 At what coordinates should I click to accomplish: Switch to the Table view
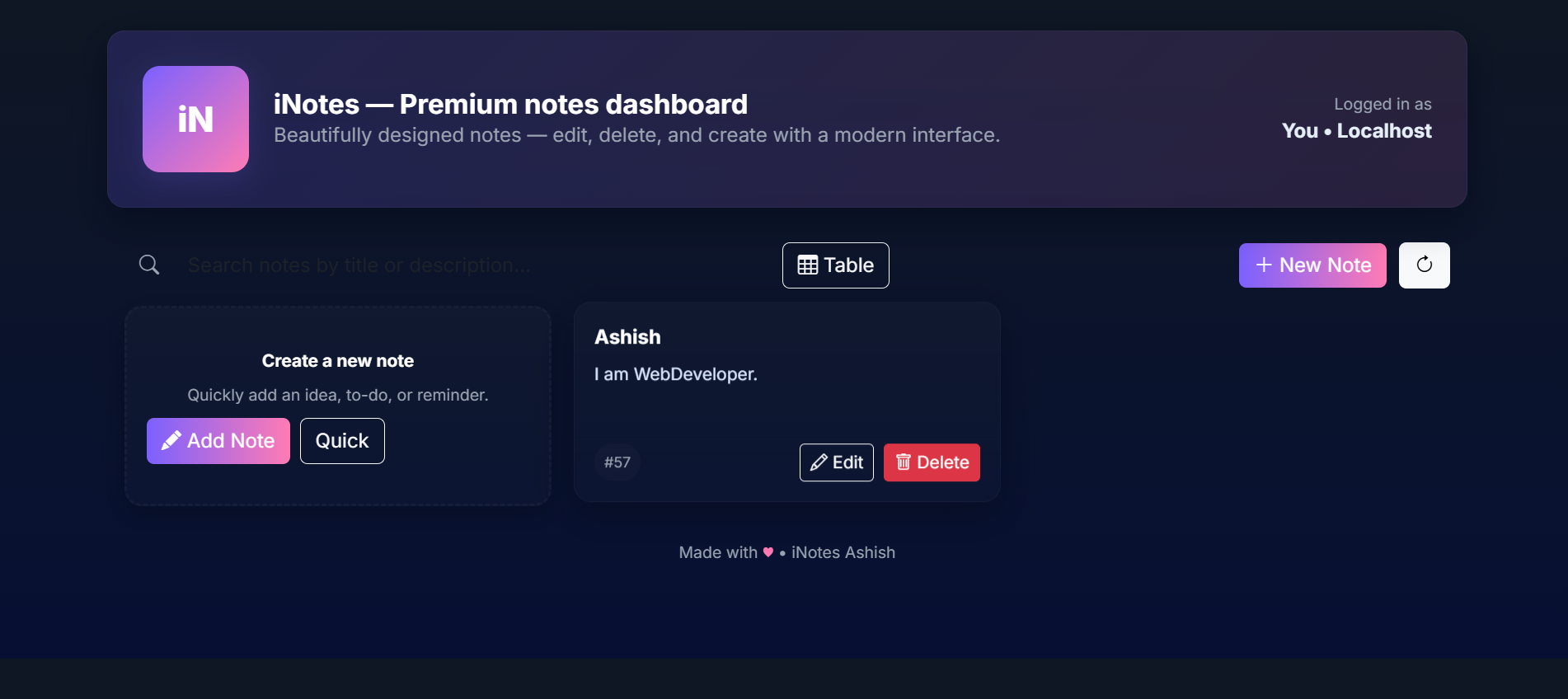835,265
